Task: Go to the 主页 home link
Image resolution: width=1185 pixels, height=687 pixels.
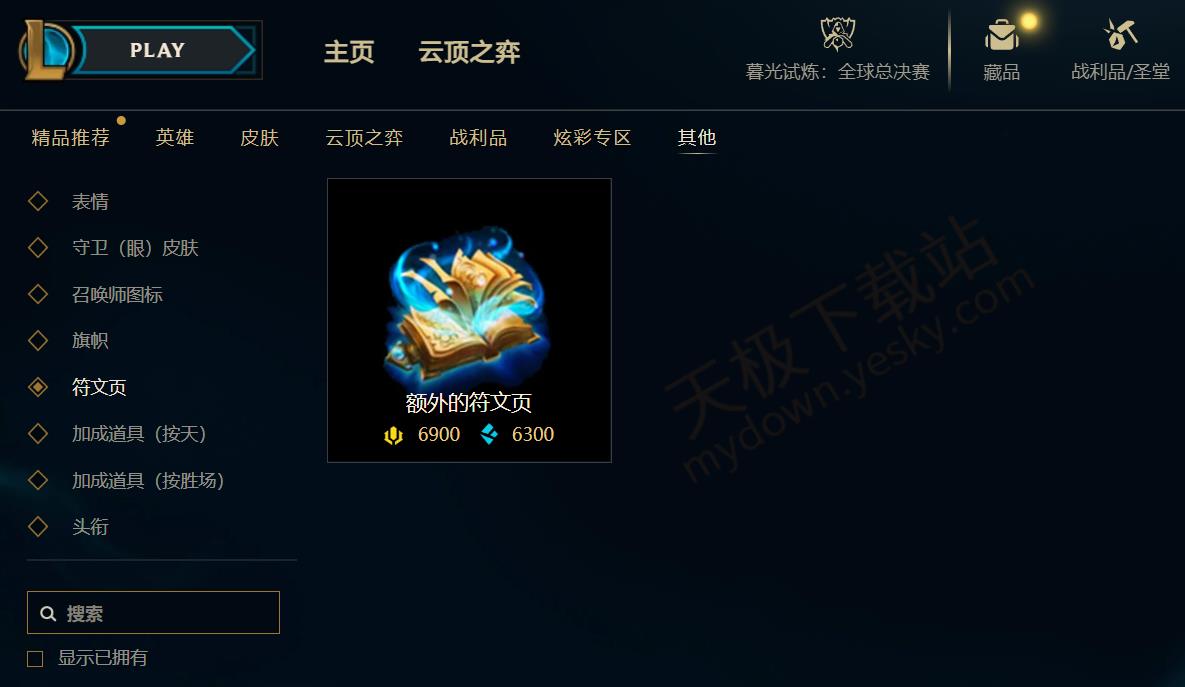Action: pos(349,52)
